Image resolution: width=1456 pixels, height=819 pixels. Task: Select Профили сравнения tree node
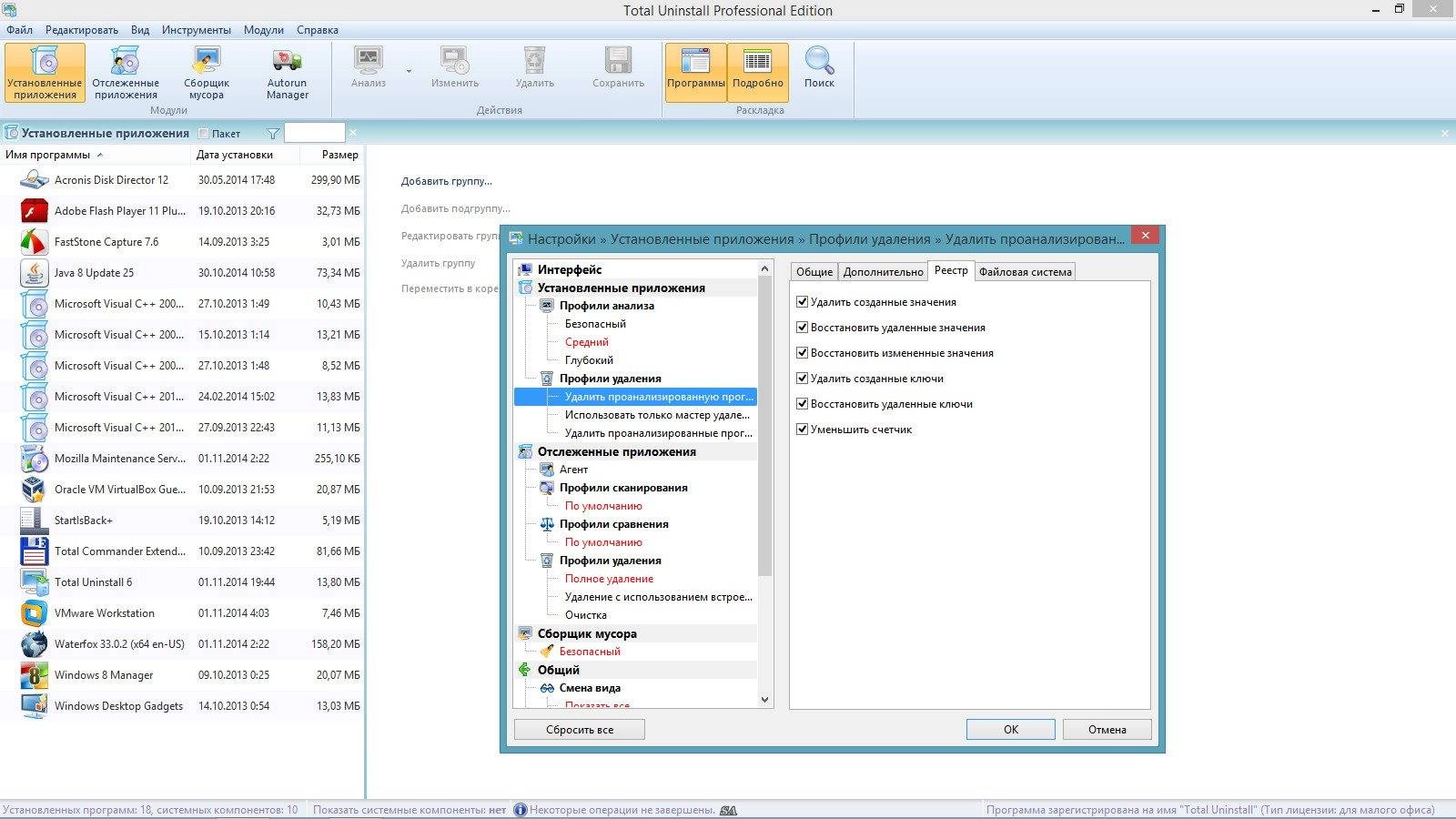(613, 524)
